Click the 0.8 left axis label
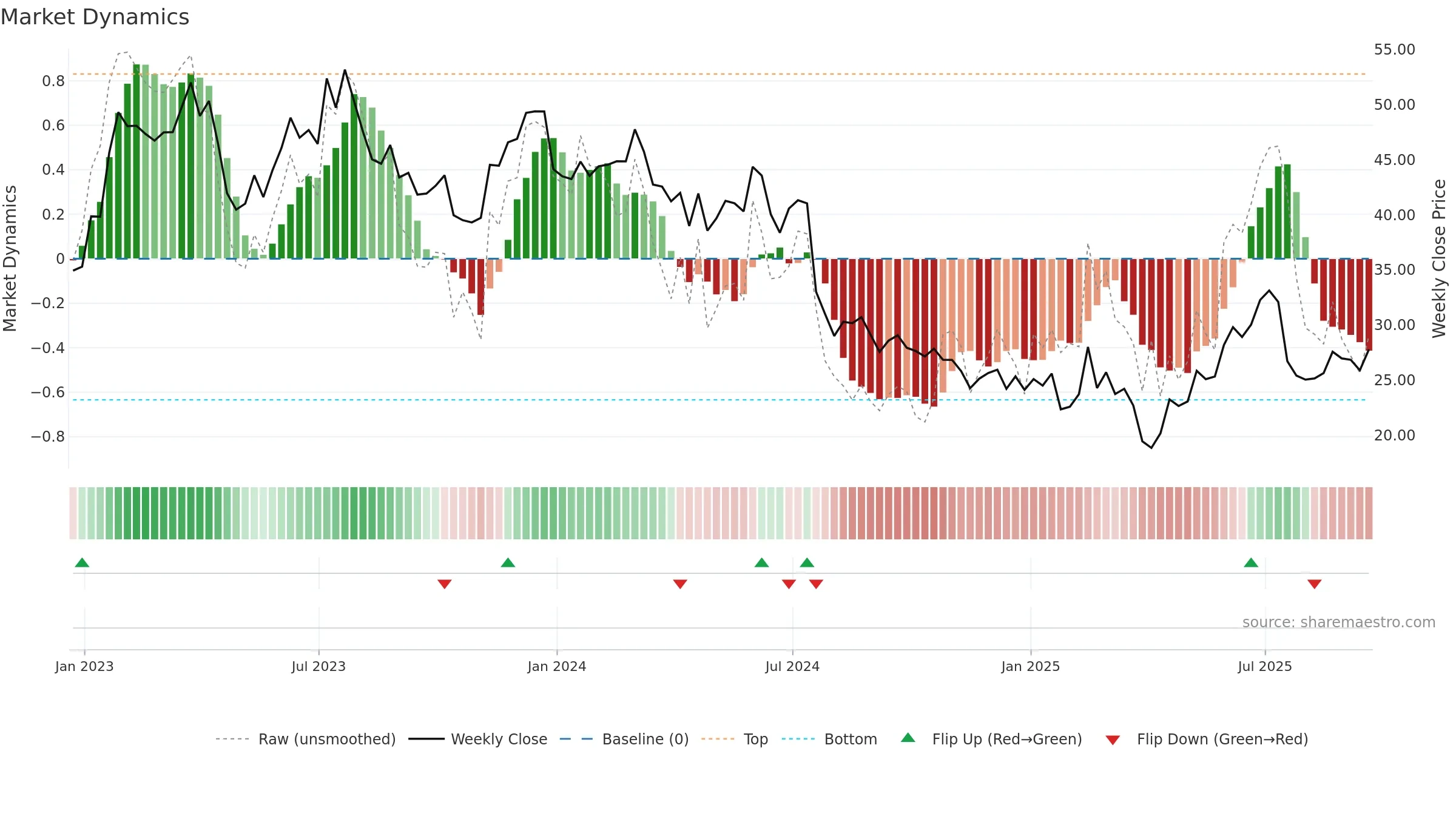The width and height of the screenshot is (1456, 819). click(x=53, y=81)
